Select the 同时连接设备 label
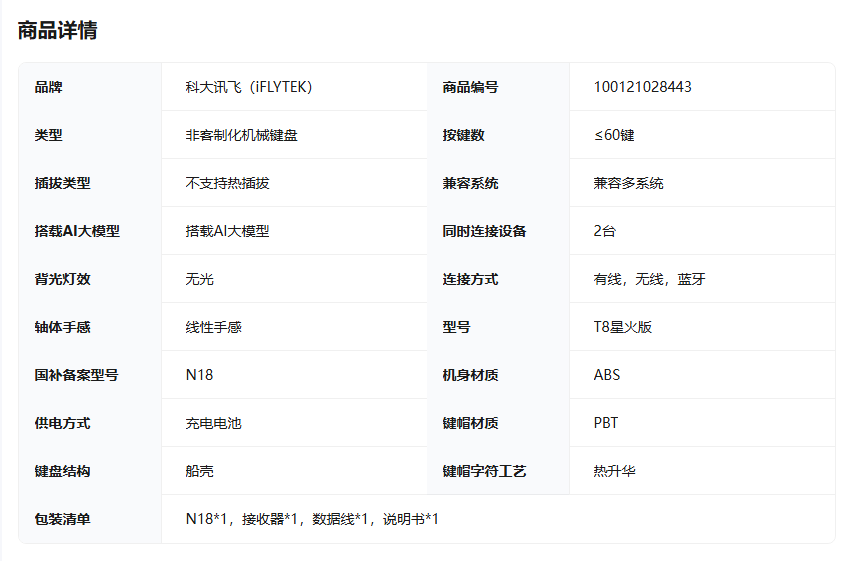The height and width of the screenshot is (561, 843). [x=484, y=231]
